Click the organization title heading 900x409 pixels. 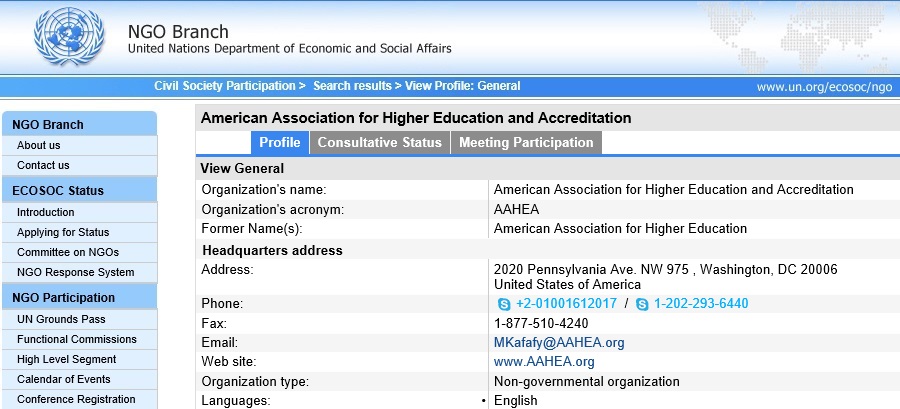[416, 118]
